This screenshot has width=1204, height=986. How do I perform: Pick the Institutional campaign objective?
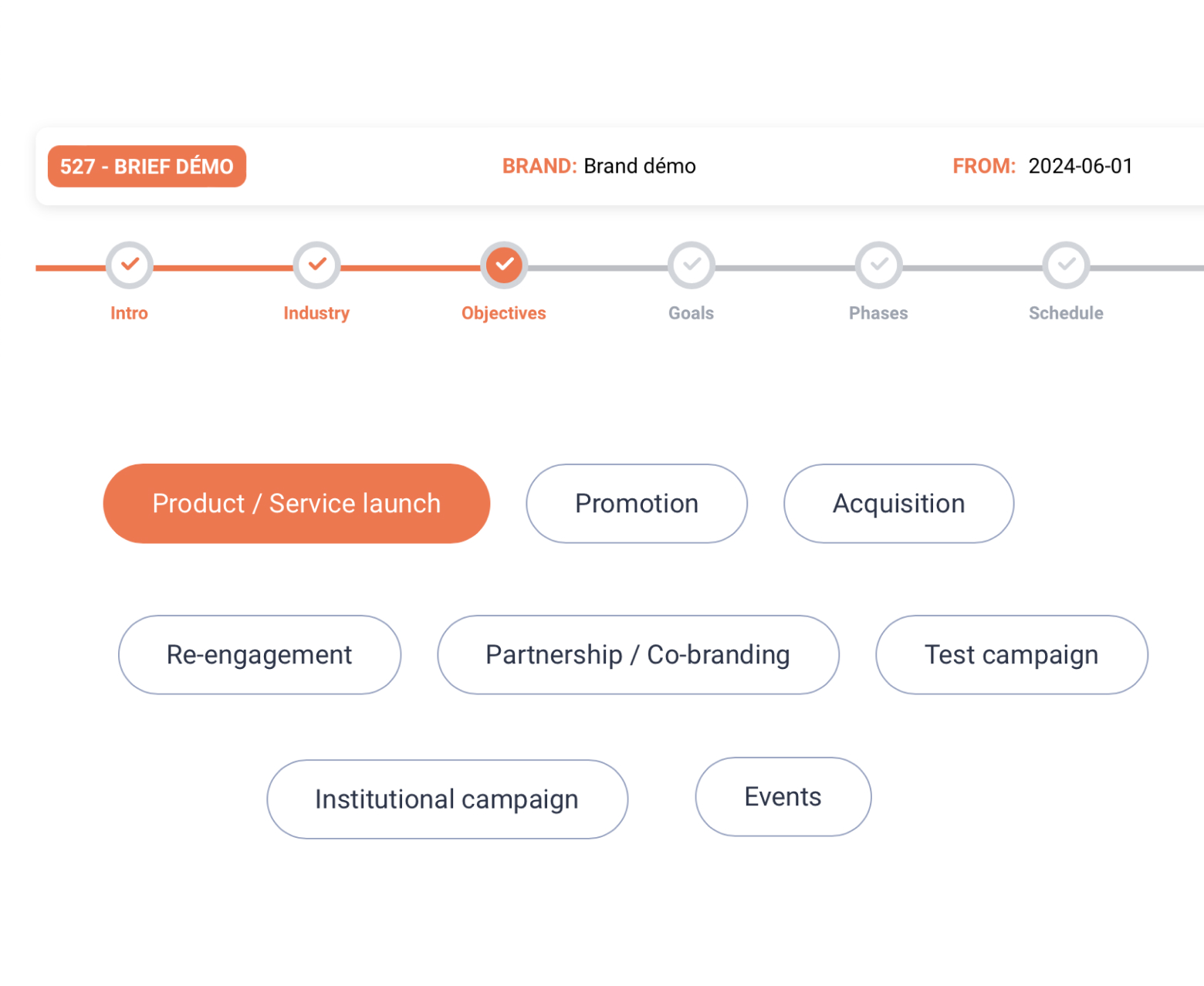coord(447,799)
